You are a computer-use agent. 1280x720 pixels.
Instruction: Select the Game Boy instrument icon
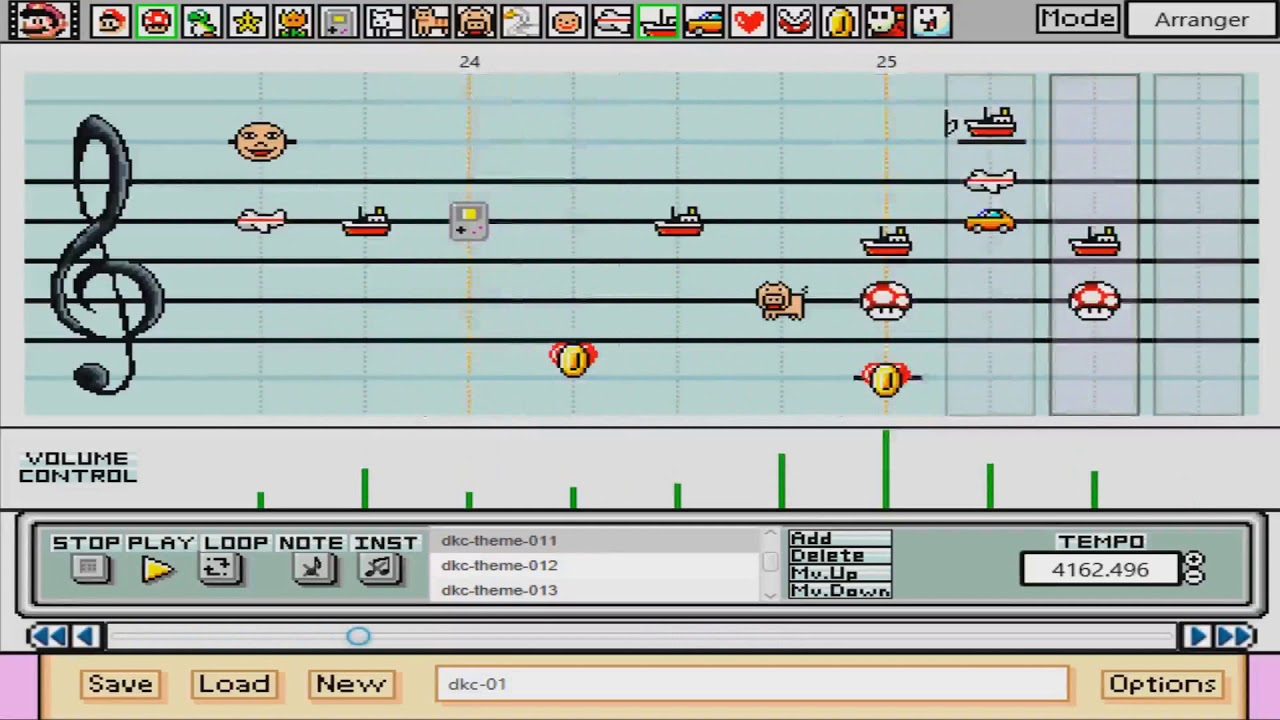[339, 20]
